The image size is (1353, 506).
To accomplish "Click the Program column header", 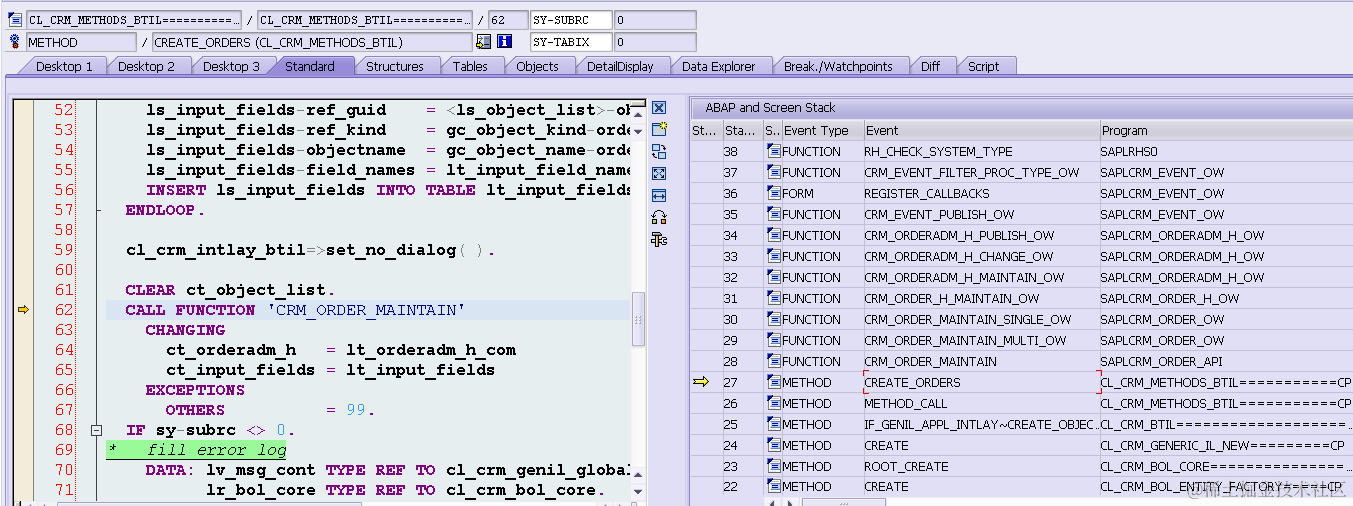I will pos(1225,130).
